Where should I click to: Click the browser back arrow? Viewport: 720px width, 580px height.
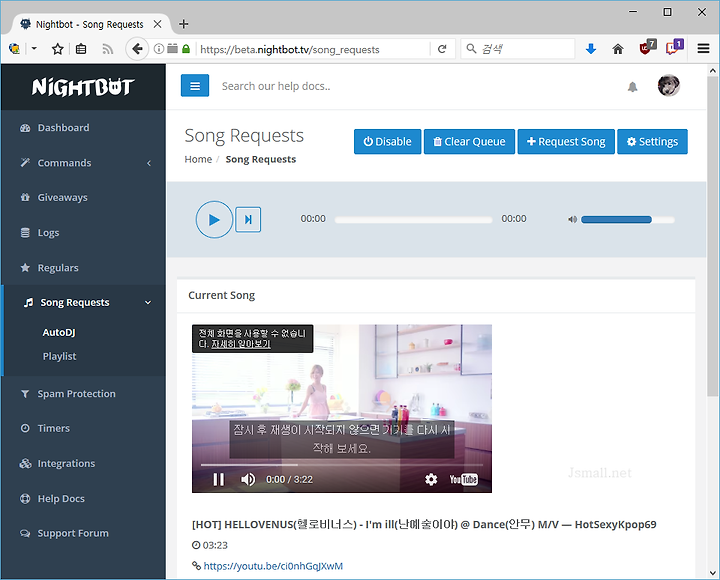pyautogui.click(x=137, y=49)
